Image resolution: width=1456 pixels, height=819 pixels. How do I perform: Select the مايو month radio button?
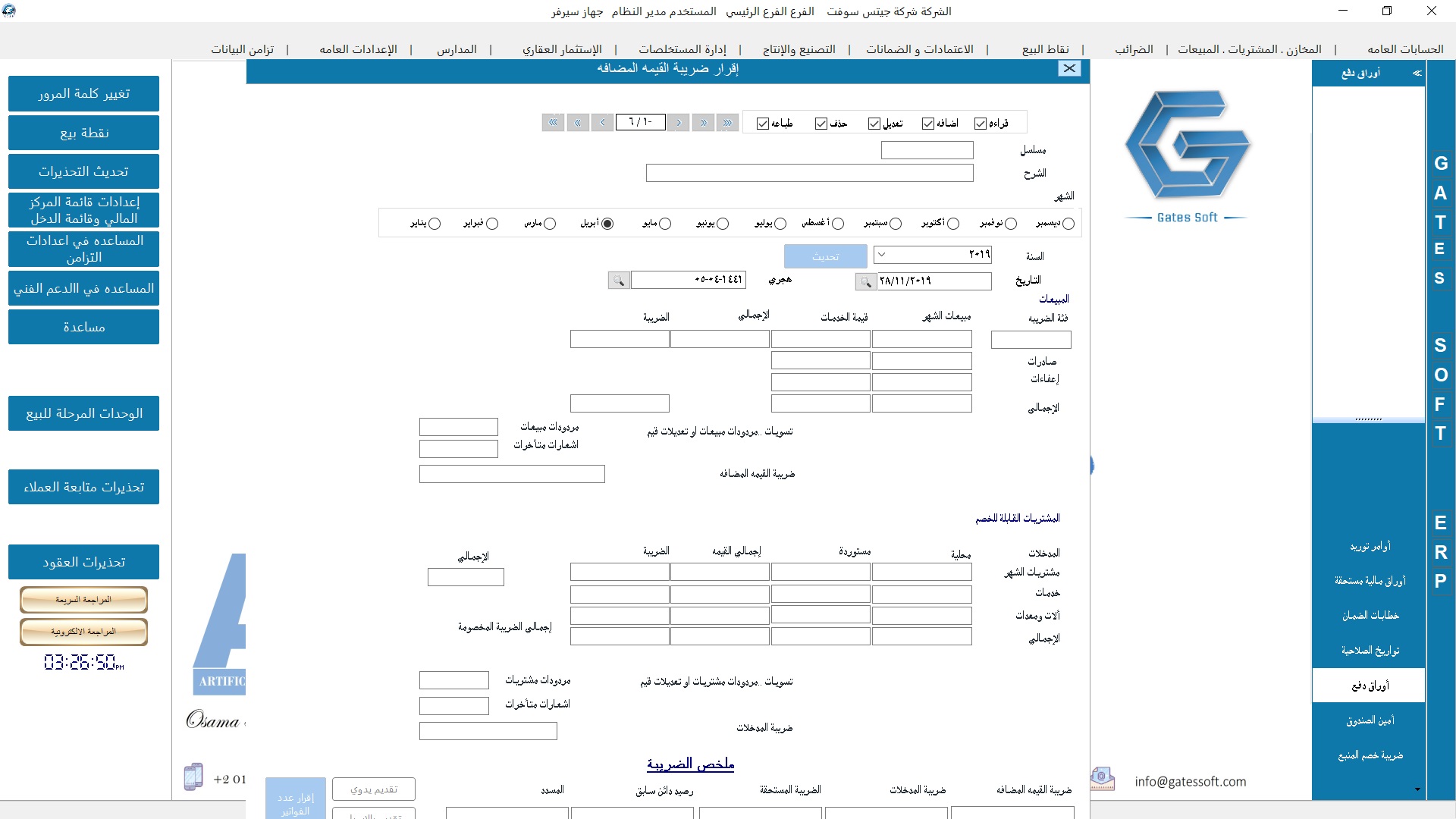665,224
